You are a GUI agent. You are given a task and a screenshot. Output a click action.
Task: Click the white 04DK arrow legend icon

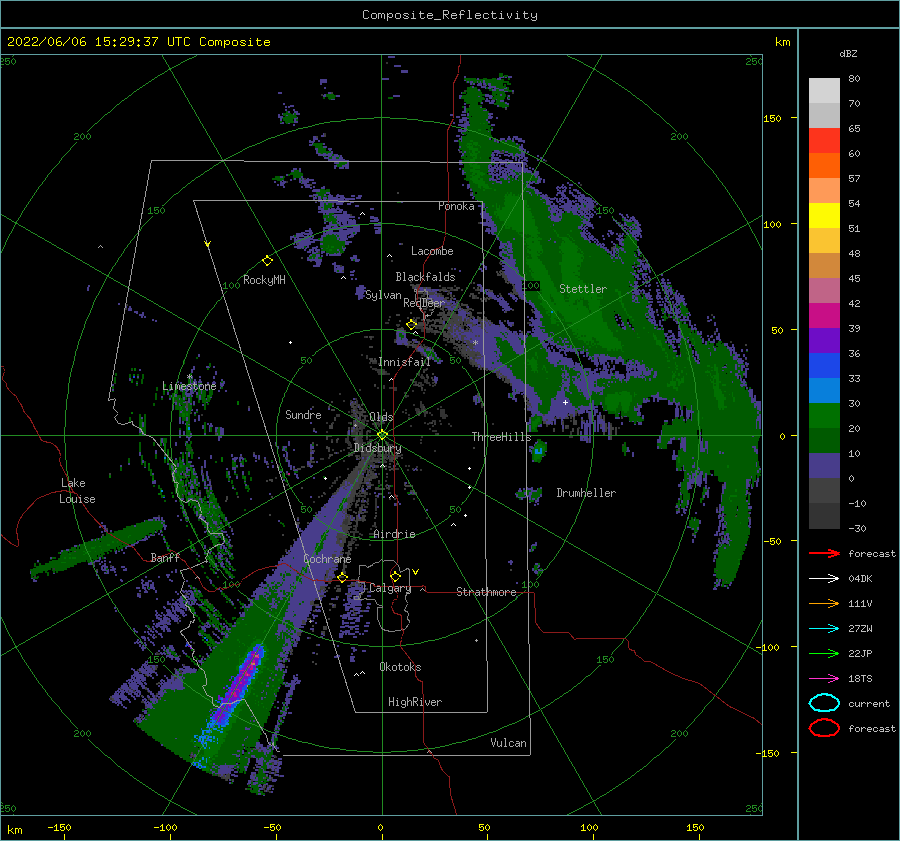824,579
